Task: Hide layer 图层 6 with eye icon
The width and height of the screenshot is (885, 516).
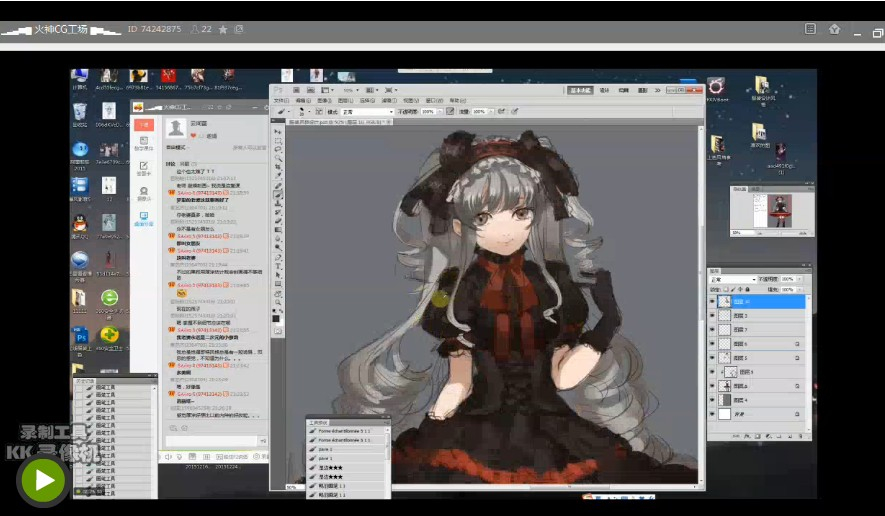Action: 712,343
